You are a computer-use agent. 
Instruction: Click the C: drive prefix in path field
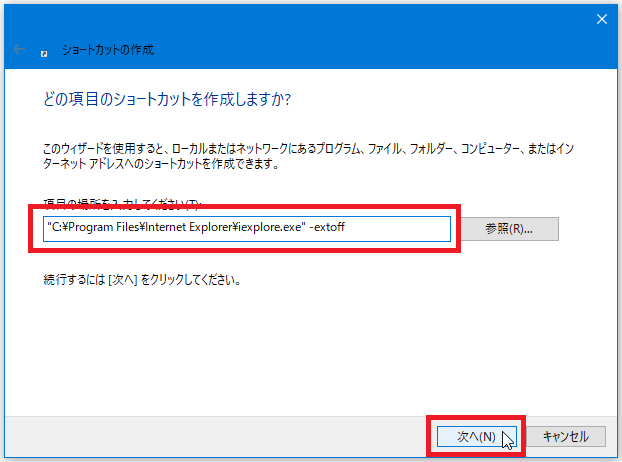(56, 228)
